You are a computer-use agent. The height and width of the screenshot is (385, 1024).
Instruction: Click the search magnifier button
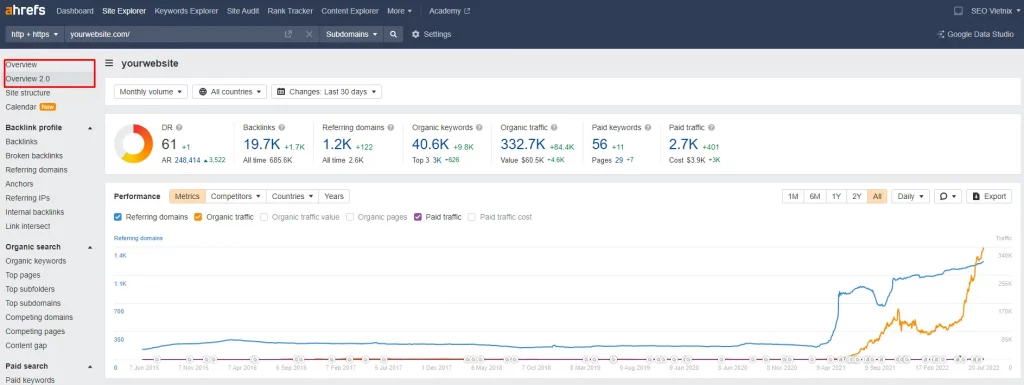pyautogui.click(x=392, y=34)
